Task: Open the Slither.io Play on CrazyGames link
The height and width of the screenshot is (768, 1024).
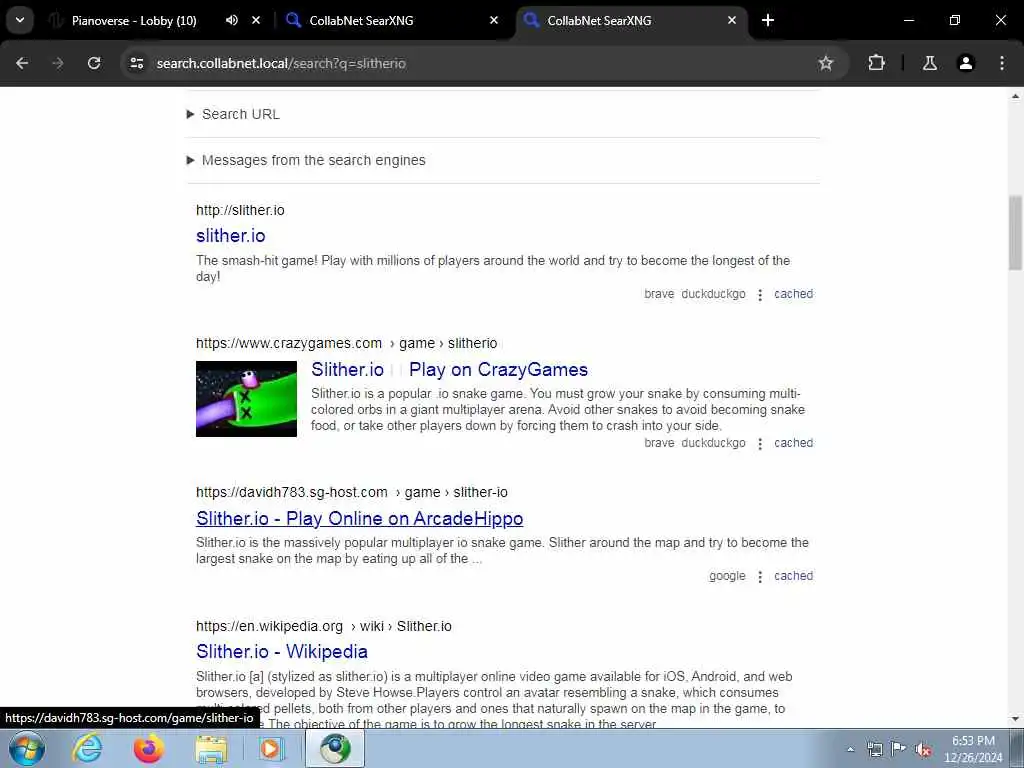Action: [x=449, y=370]
